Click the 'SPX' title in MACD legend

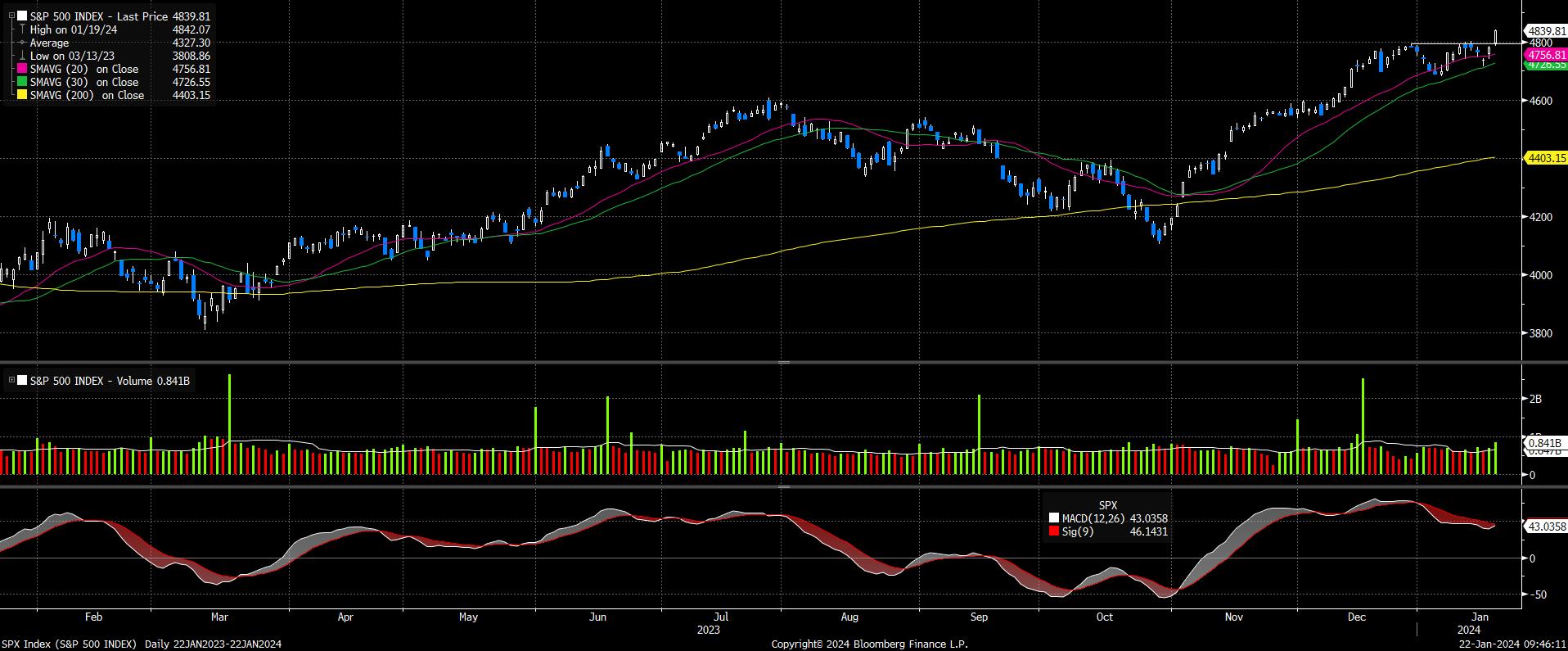pyautogui.click(x=1107, y=505)
